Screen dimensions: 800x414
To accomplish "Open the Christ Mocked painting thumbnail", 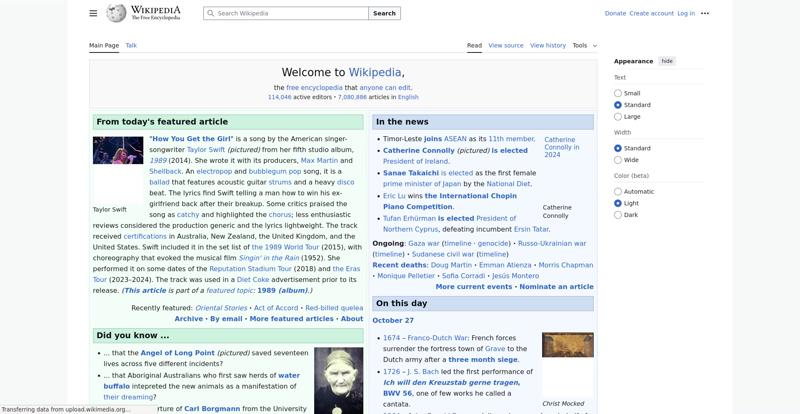I will point(567,345).
